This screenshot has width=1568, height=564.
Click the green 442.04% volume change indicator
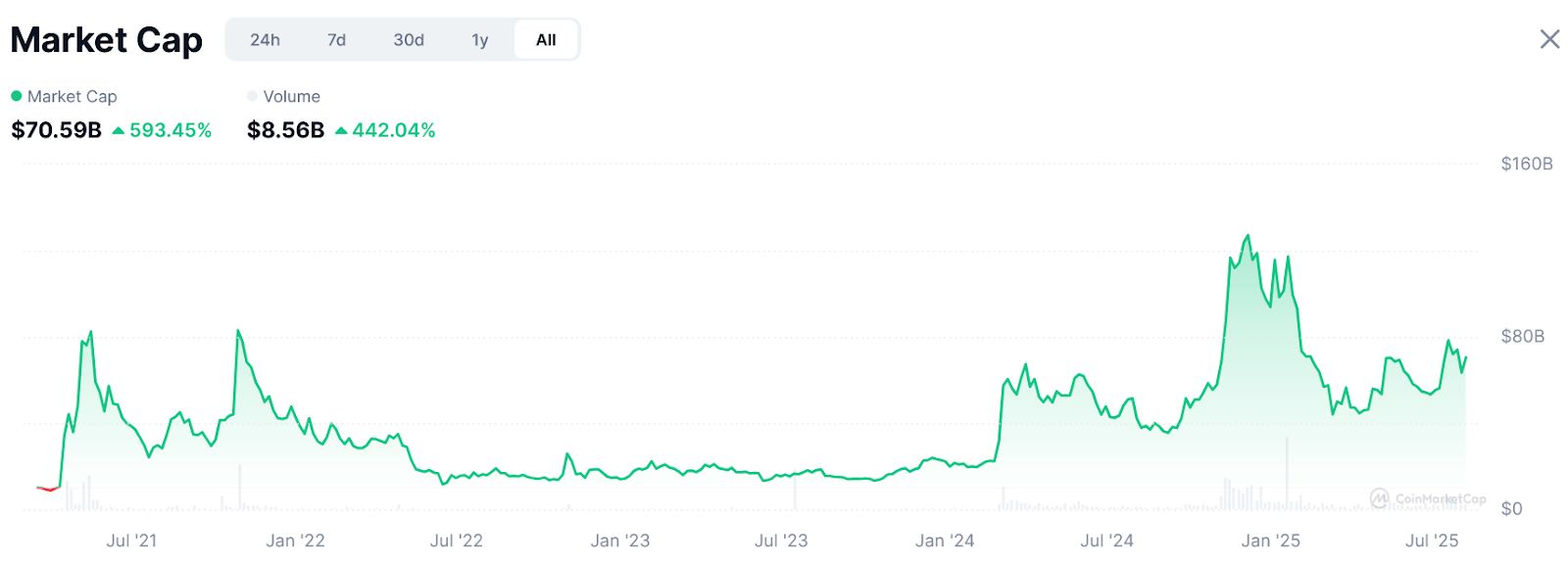click(385, 130)
